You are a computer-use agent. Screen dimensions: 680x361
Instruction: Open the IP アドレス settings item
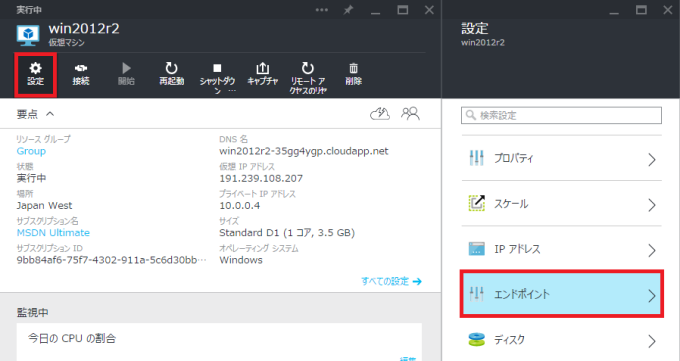(562, 249)
